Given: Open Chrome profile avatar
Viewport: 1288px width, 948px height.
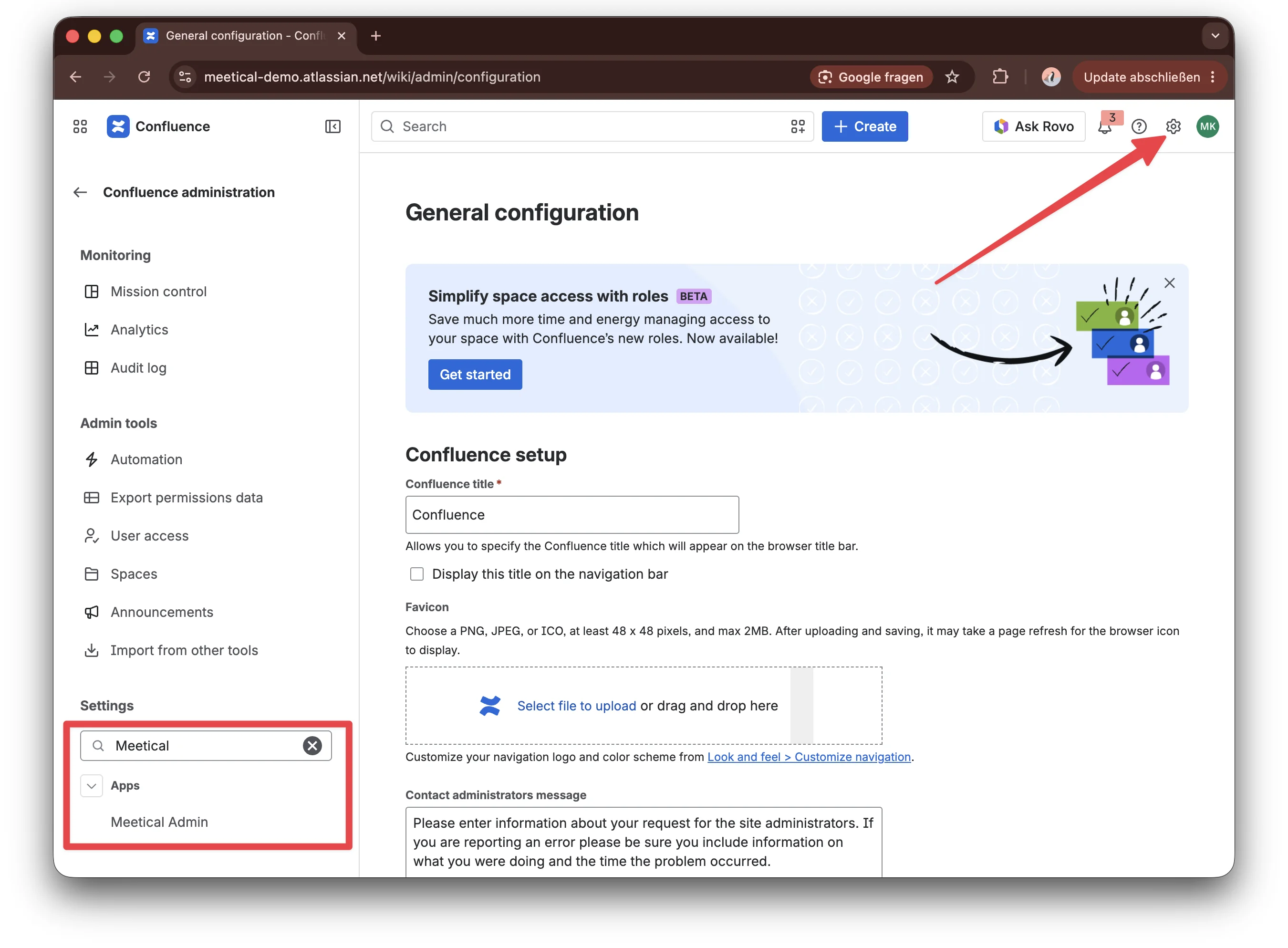Looking at the screenshot, I should 1051,77.
